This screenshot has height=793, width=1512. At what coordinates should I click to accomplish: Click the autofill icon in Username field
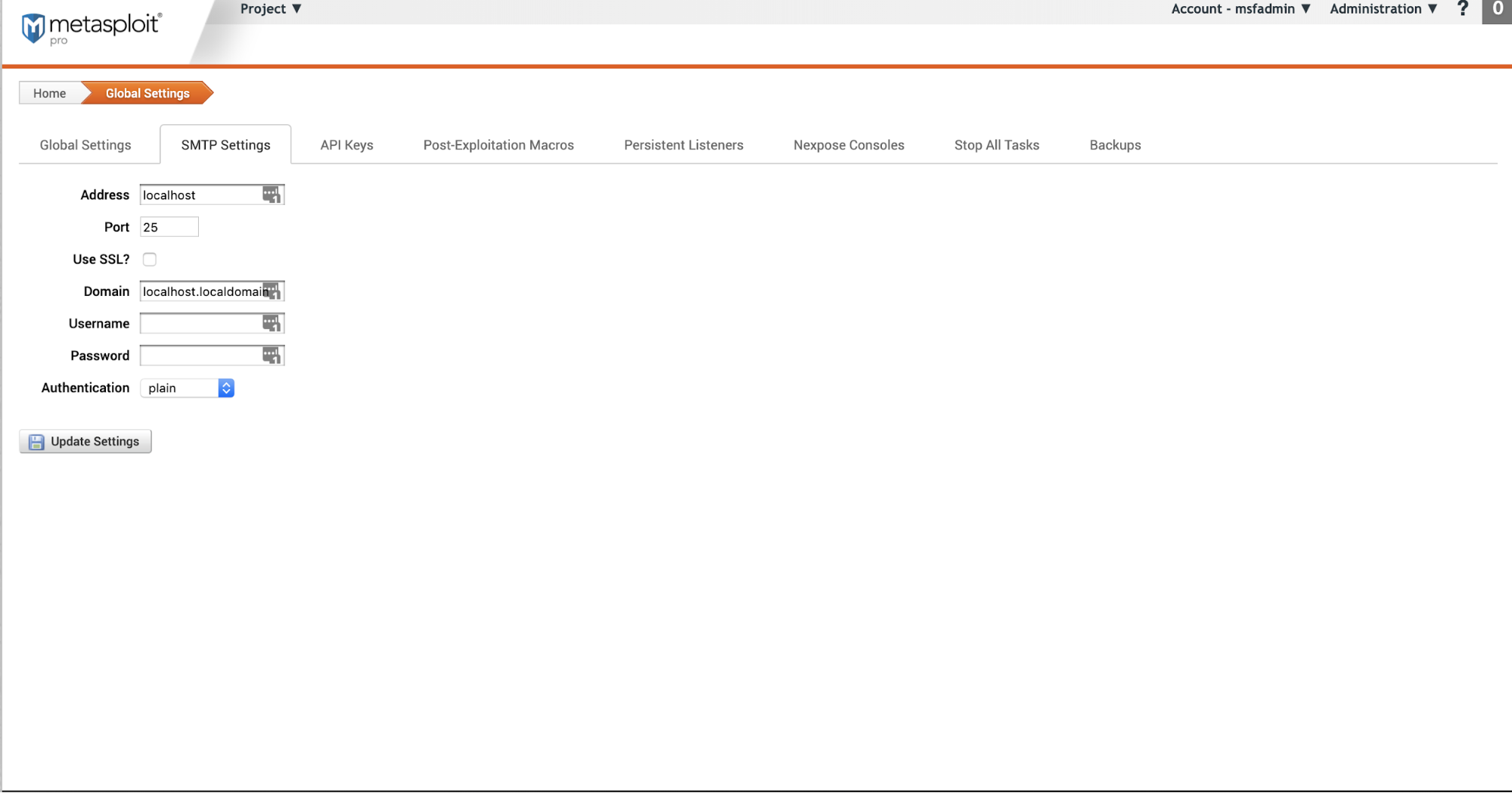pyautogui.click(x=271, y=324)
